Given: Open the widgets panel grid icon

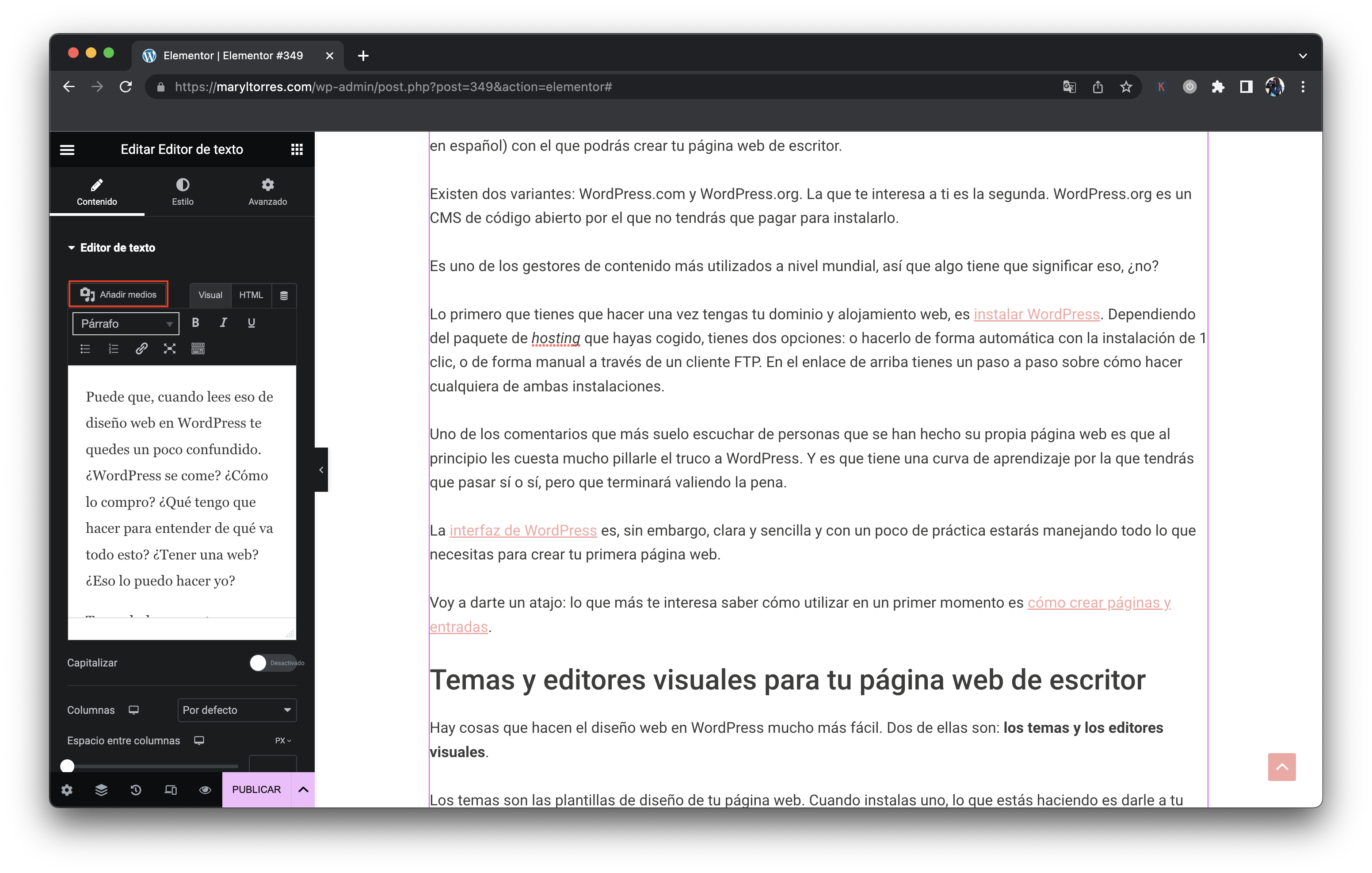Looking at the screenshot, I should (x=297, y=149).
